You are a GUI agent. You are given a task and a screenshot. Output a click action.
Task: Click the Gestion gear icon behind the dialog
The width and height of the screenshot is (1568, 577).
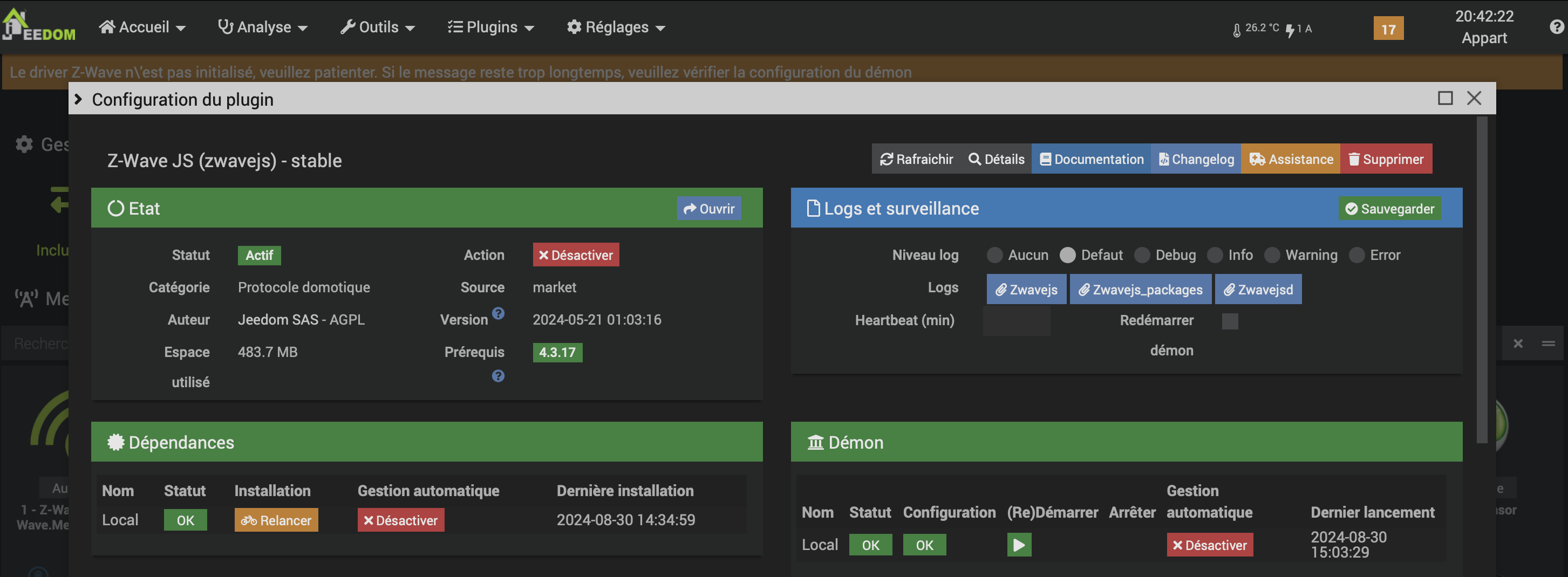pyautogui.click(x=24, y=145)
